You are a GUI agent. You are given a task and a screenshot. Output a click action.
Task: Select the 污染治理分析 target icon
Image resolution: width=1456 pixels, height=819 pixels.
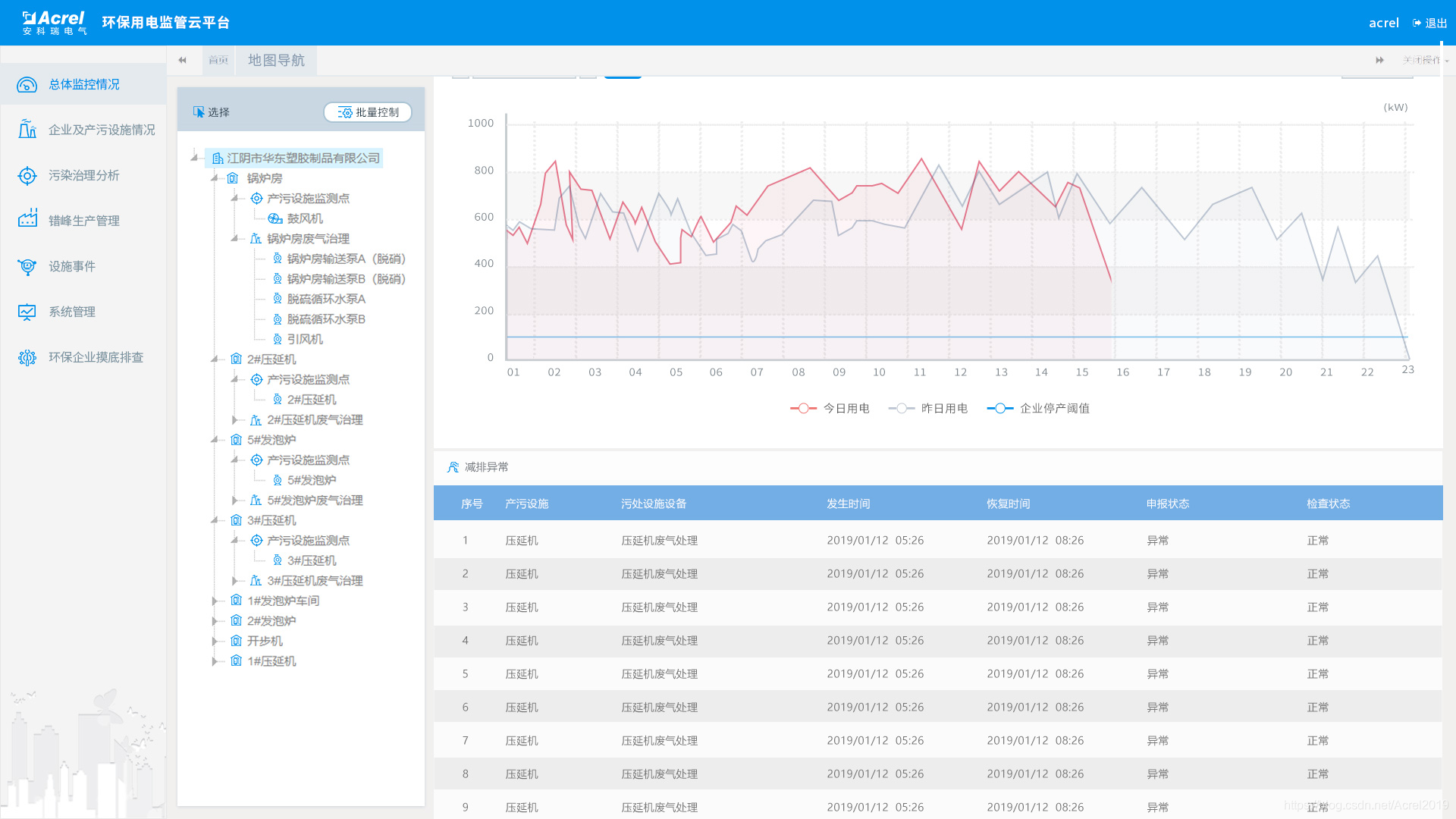pyautogui.click(x=27, y=175)
